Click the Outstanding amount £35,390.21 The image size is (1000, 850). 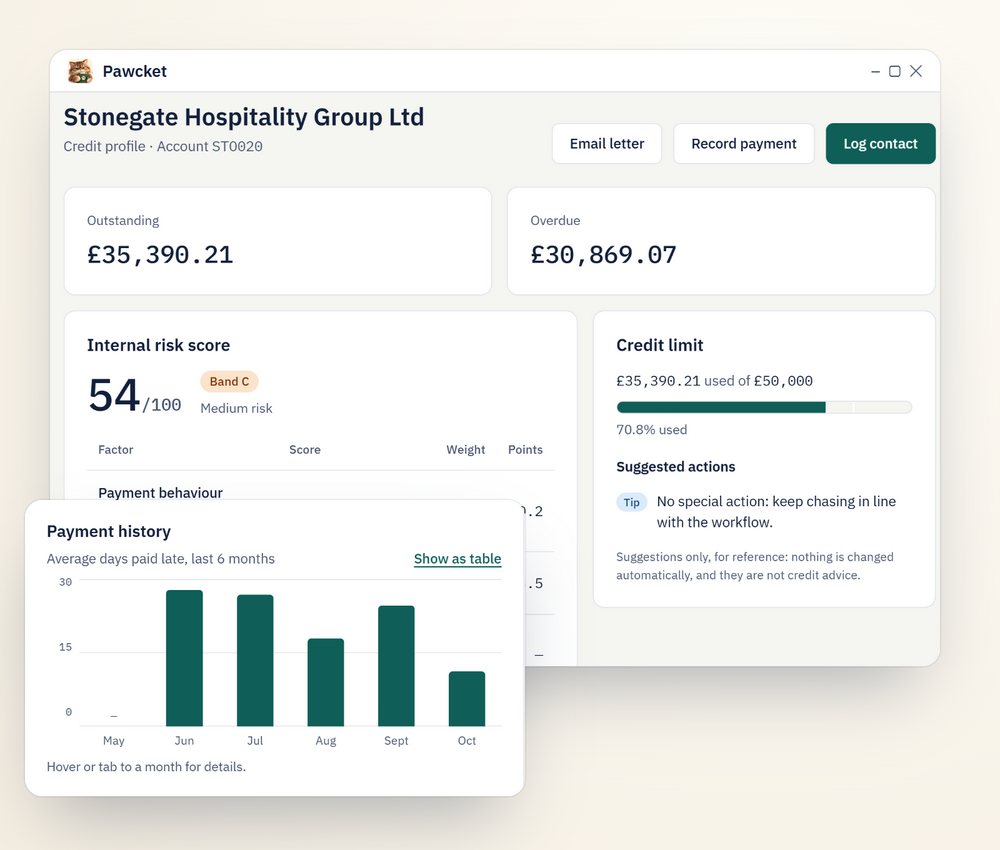click(160, 254)
